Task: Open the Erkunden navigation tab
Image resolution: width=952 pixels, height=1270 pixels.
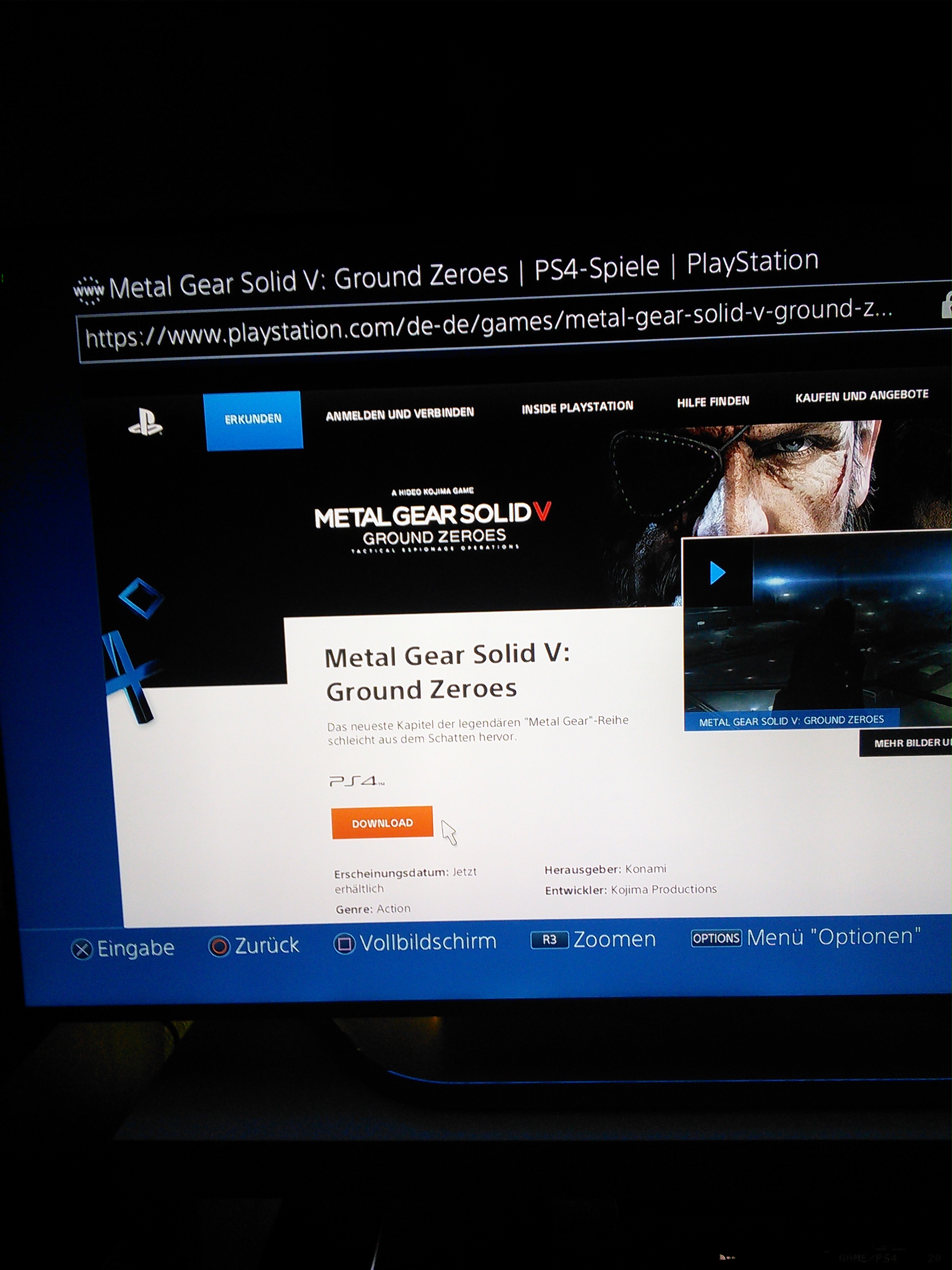Action: [253, 420]
